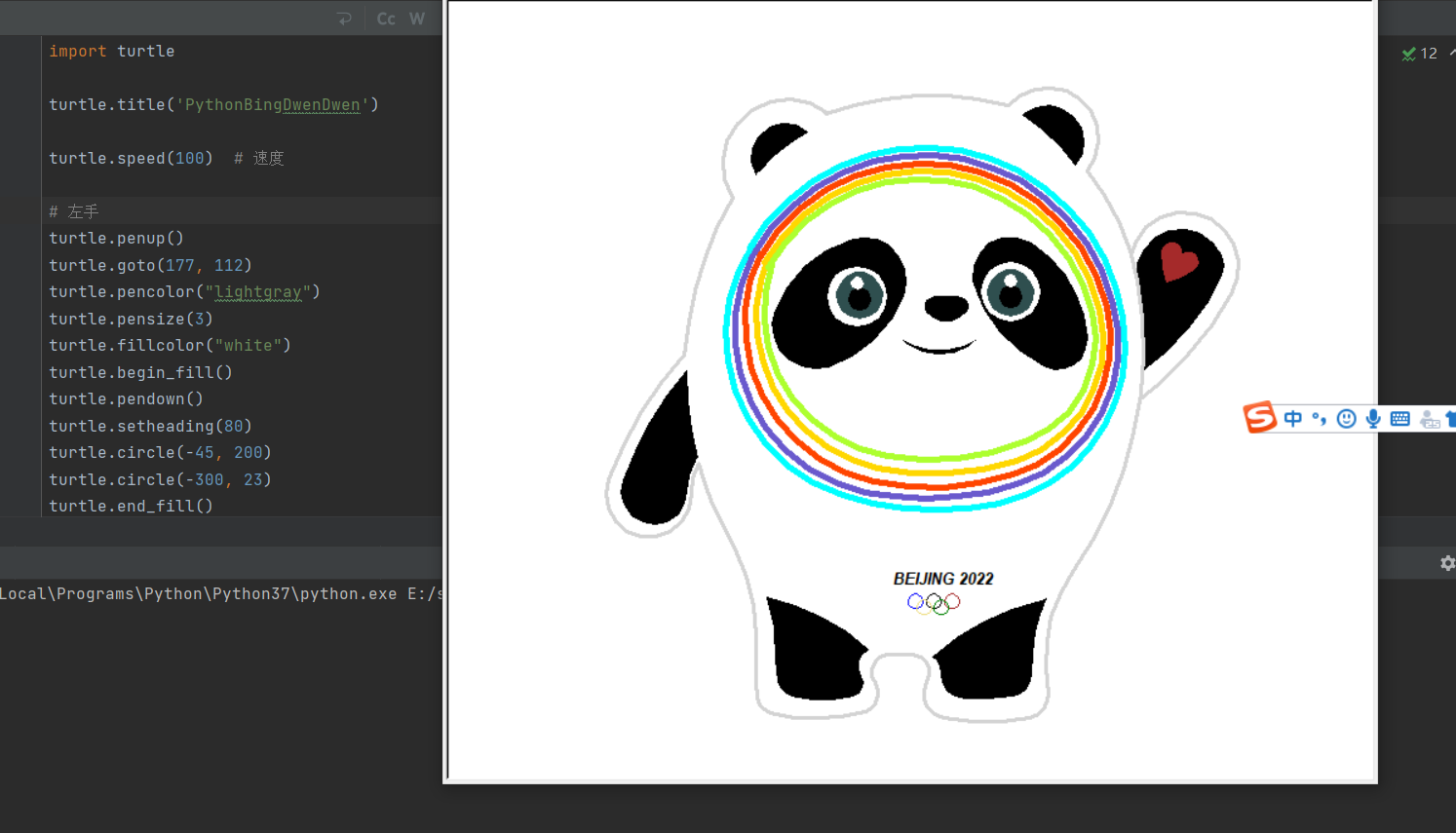Click the Sogou input method logo
The width and height of the screenshot is (1456, 833).
1260,417
